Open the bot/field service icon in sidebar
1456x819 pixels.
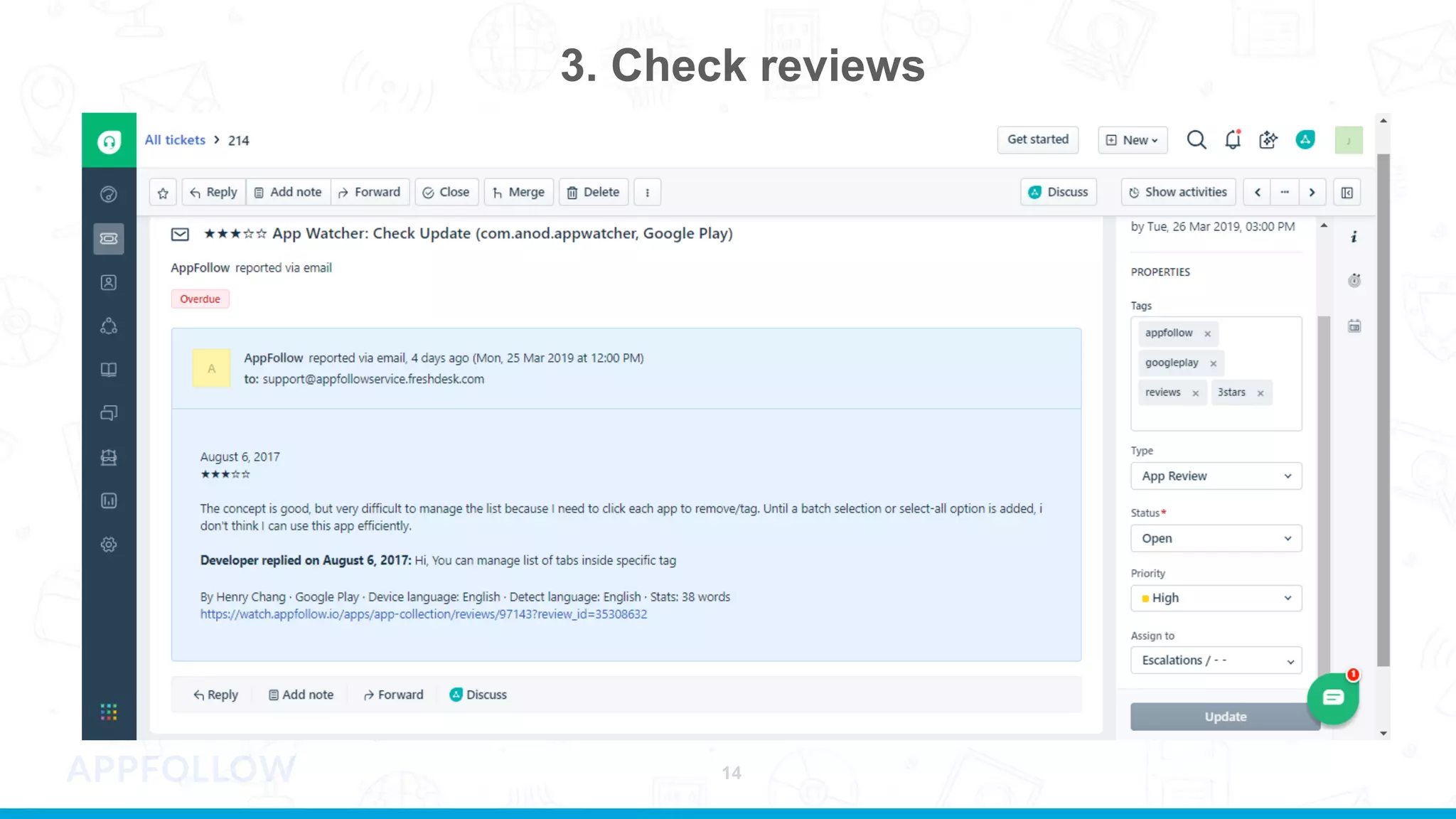click(x=109, y=457)
